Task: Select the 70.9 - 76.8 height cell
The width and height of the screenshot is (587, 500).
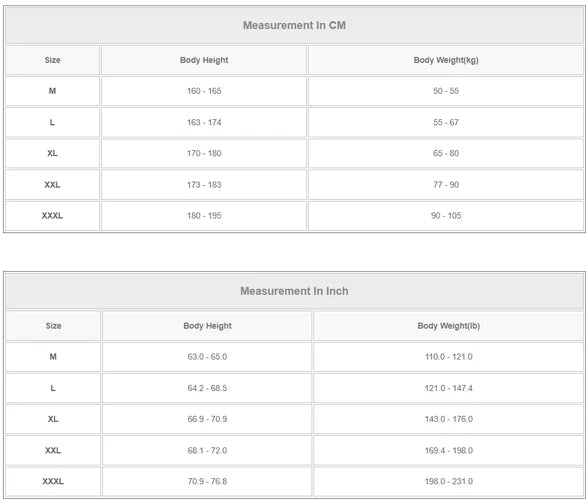Action: (x=207, y=481)
